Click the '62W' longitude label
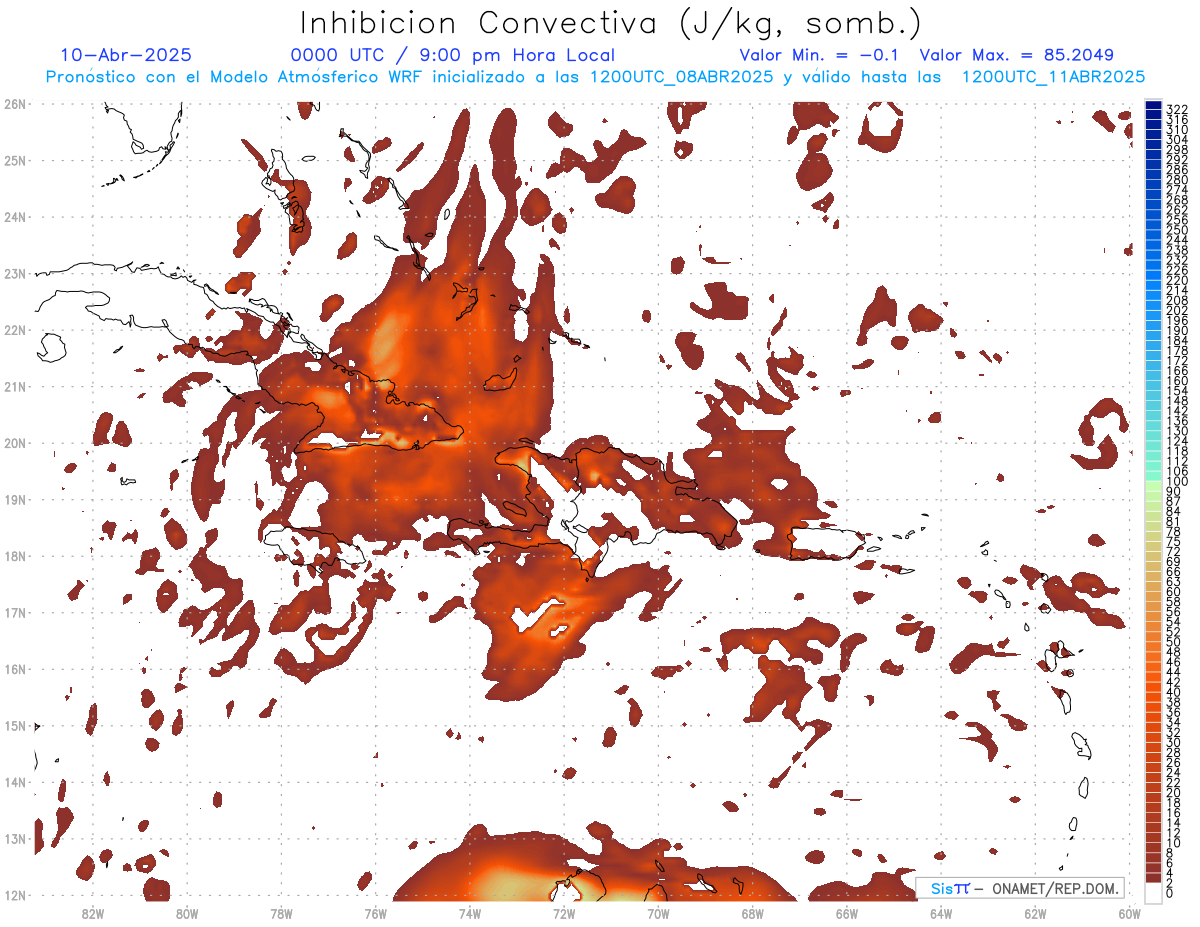The image size is (1200, 927). [x=1035, y=912]
